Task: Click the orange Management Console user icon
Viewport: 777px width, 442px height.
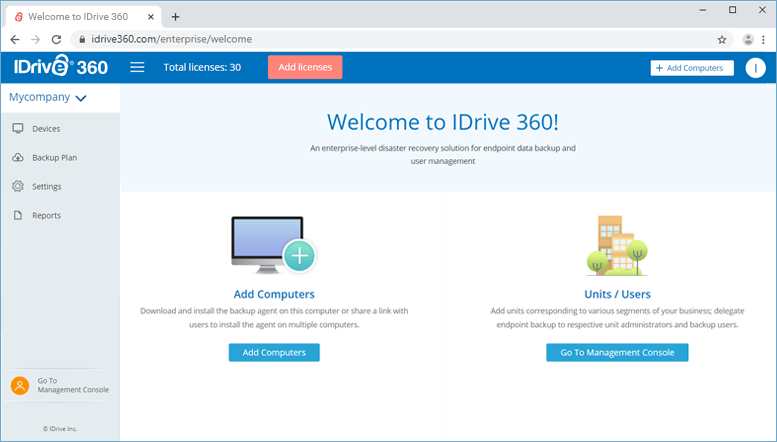Action: click(20, 386)
